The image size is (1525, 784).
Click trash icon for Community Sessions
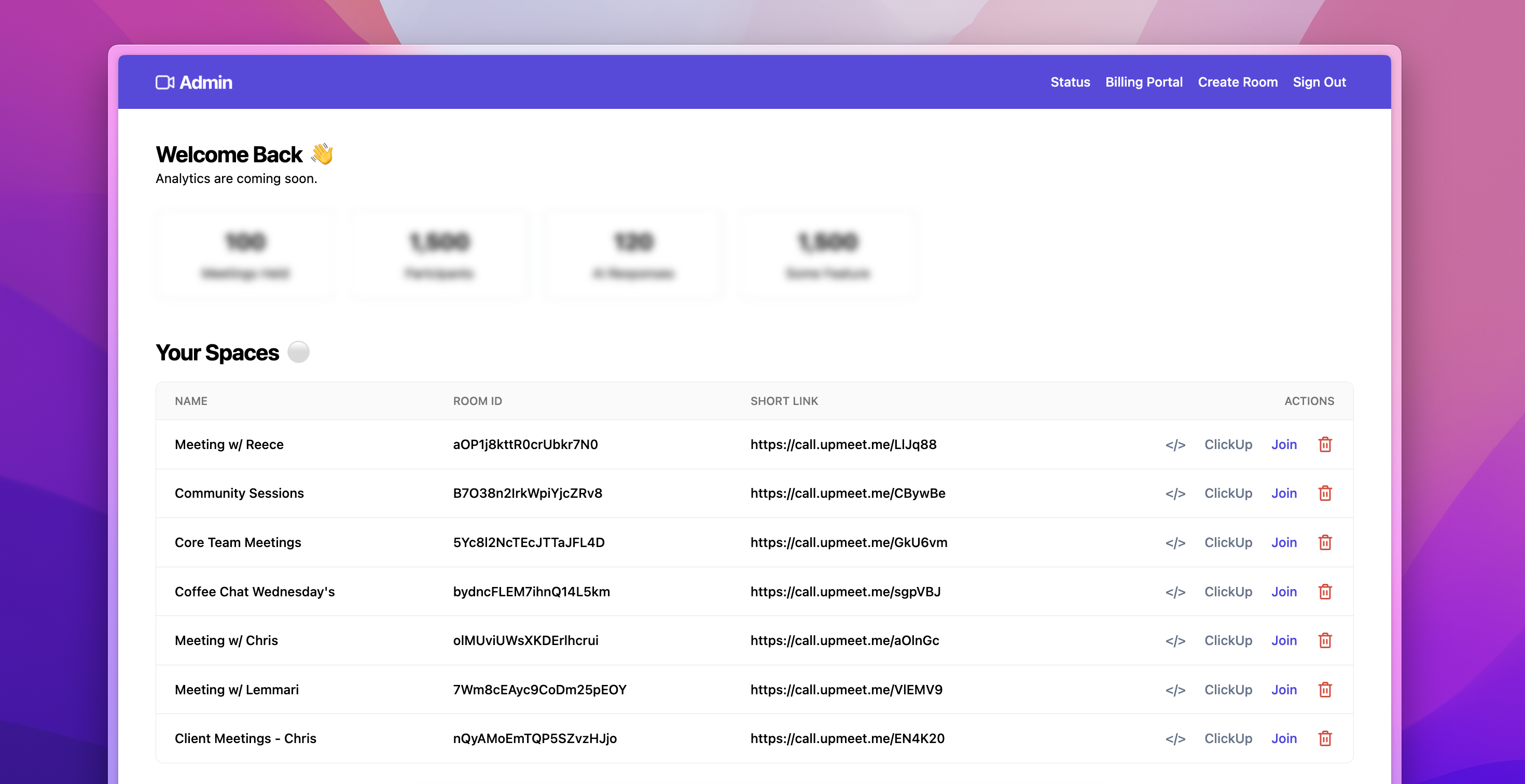1325,494
